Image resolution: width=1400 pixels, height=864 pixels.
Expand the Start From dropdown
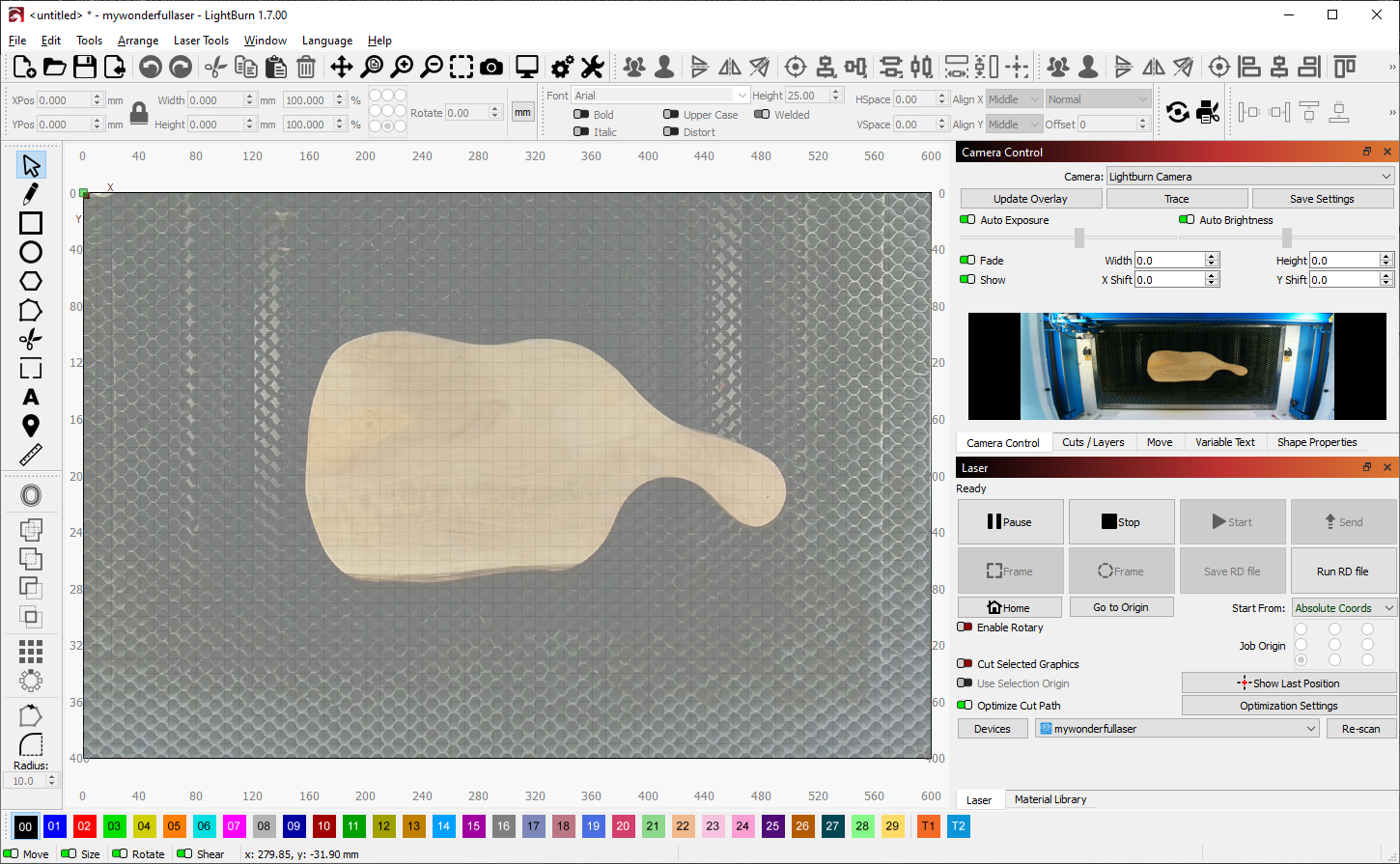coord(1343,608)
